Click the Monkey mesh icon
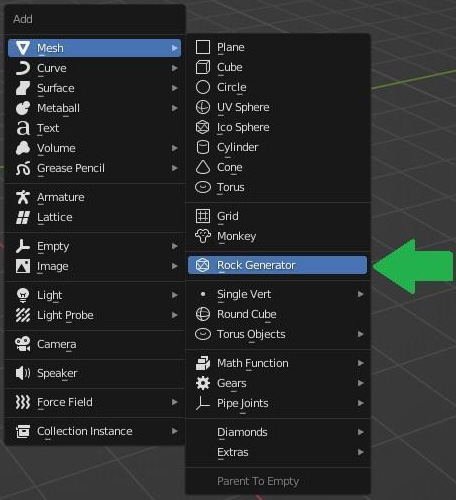The height and width of the screenshot is (500, 456). click(203, 236)
